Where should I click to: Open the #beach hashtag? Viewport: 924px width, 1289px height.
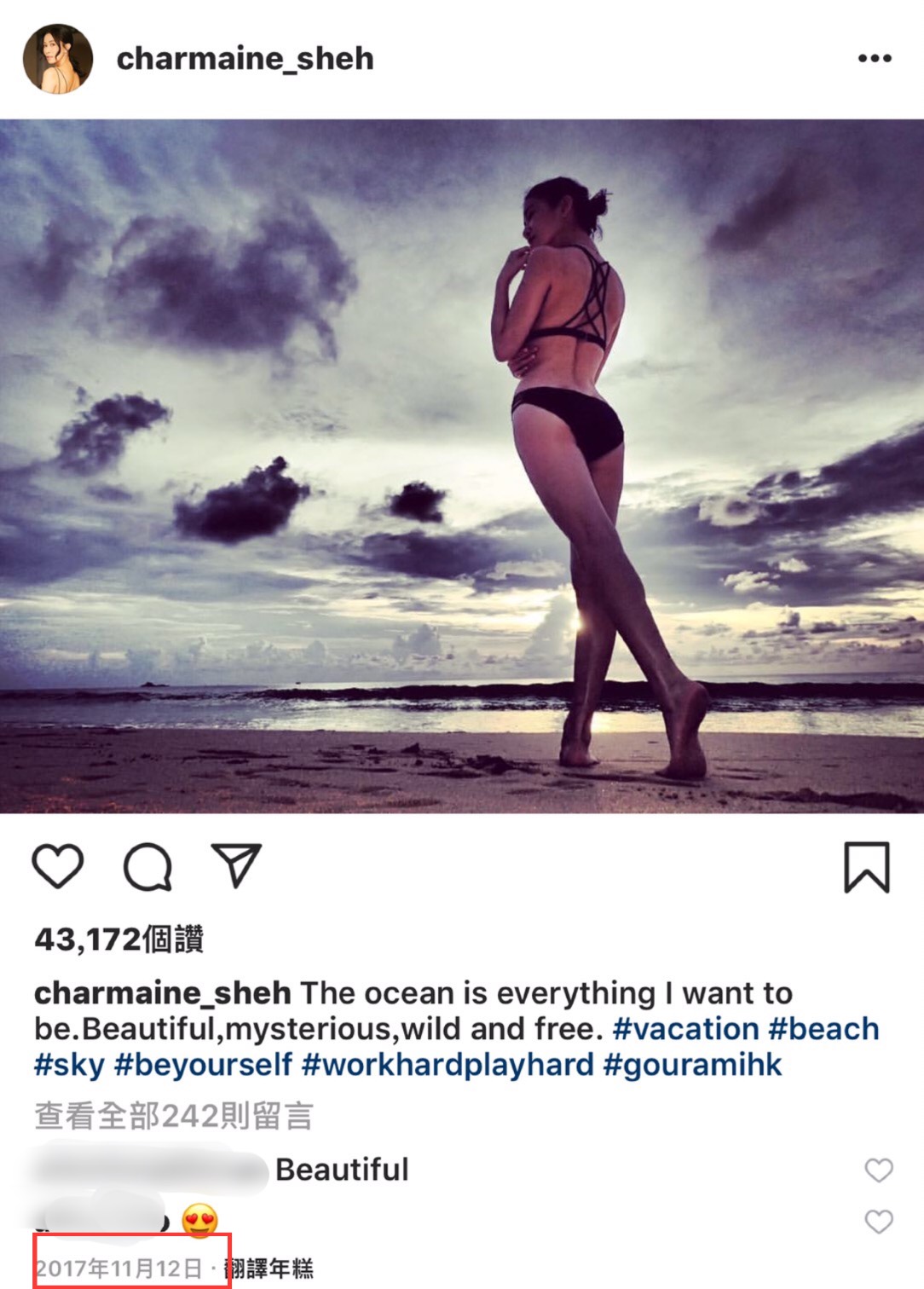[823, 1029]
